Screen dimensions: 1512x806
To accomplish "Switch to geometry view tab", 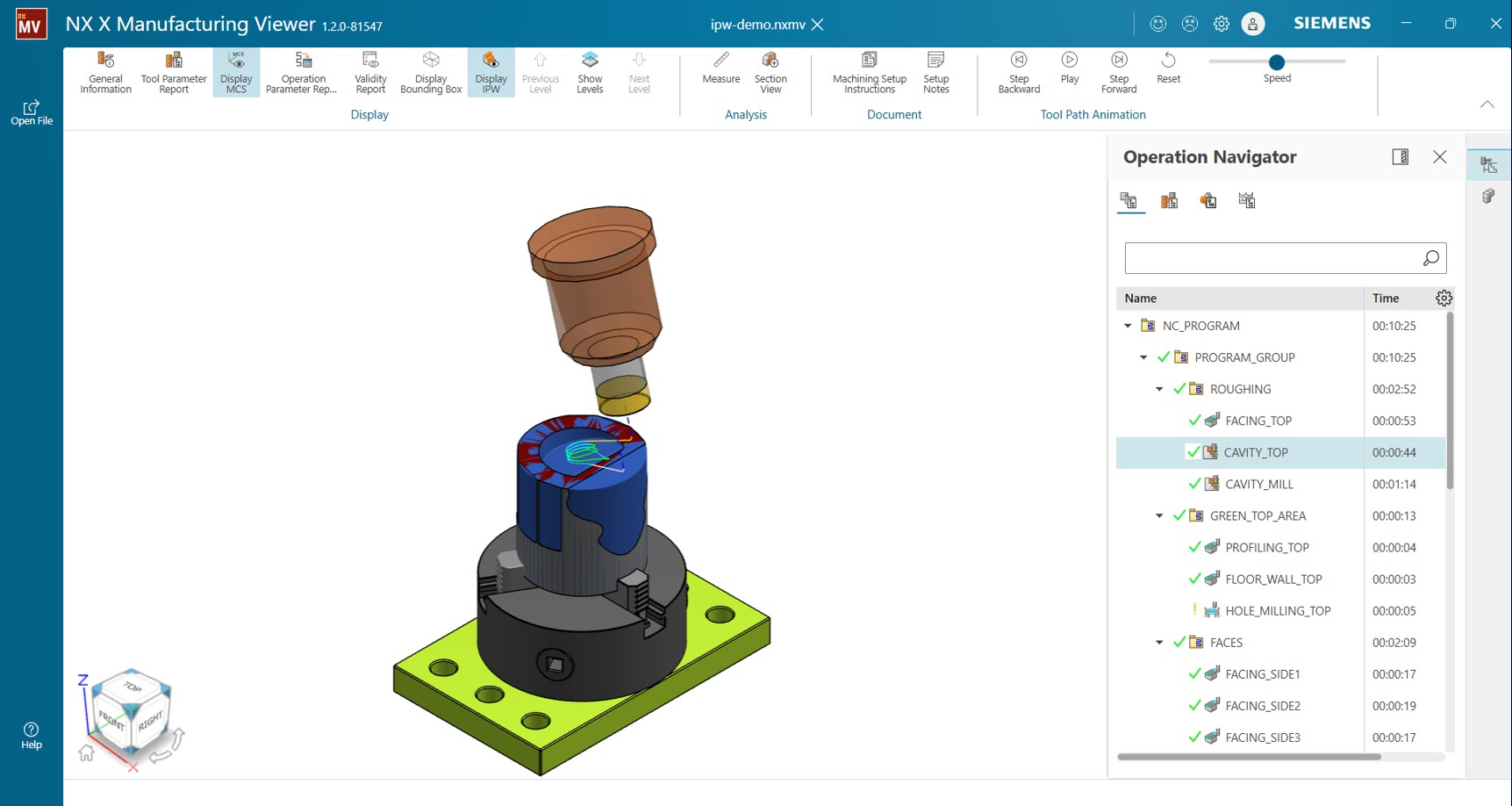I will (1208, 201).
